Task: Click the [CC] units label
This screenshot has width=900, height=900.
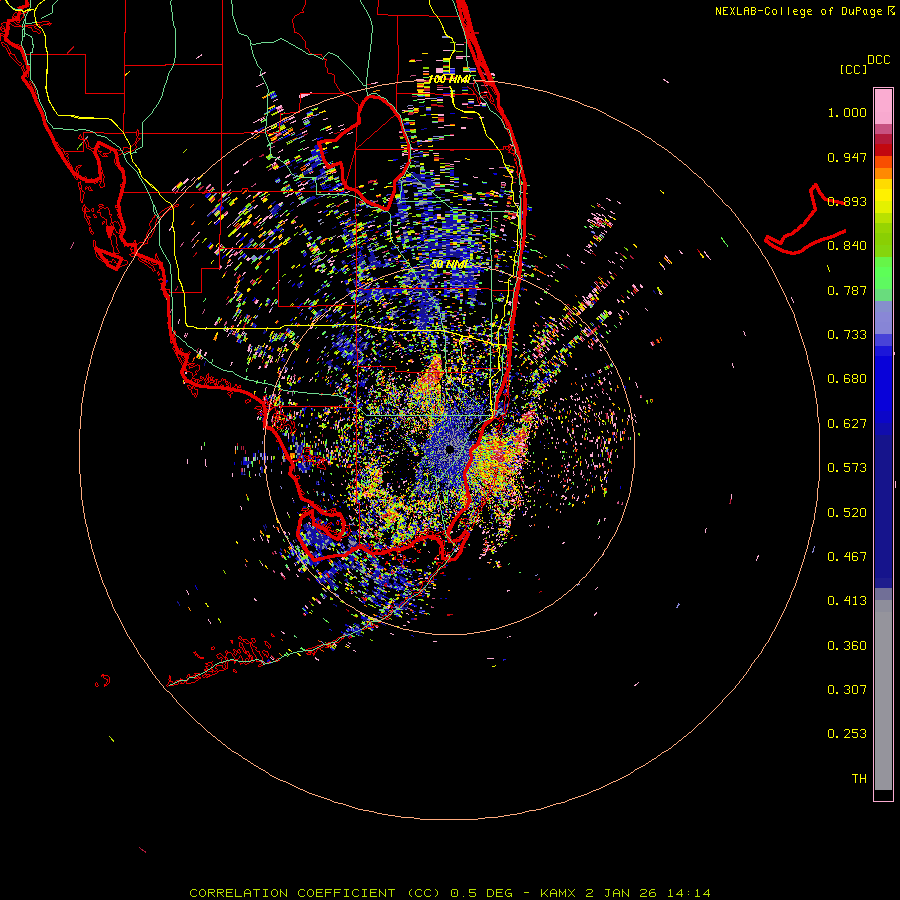Action: point(853,69)
